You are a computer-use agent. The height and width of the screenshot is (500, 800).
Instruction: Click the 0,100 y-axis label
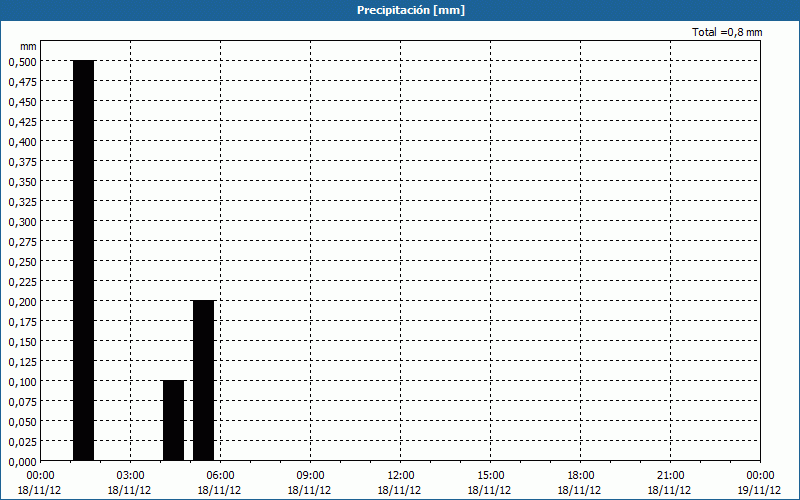coord(23,382)
